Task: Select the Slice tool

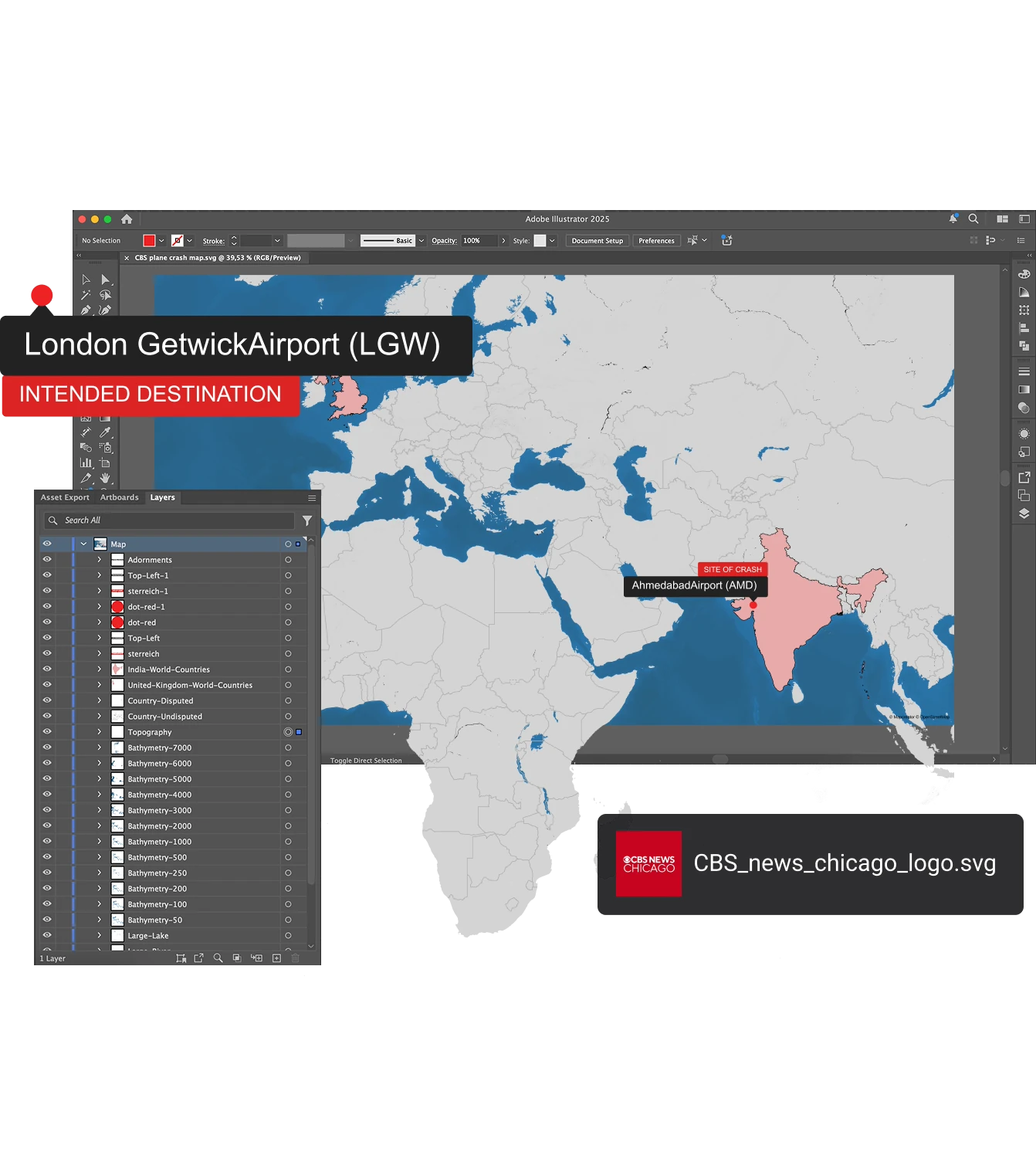Action: pyautogui.click(x=86, y=479)
